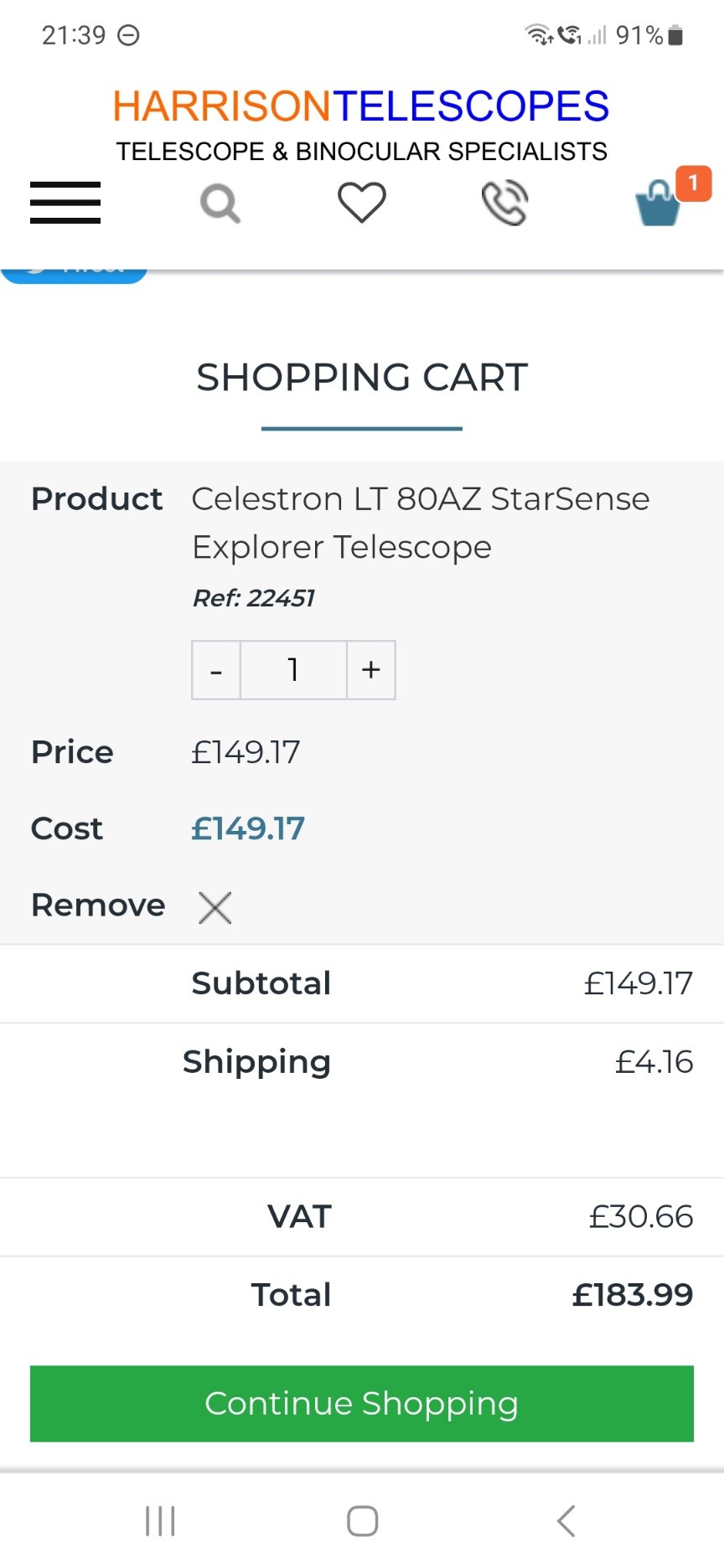Remove the telescope with X icon
The height and width of the screenshot is (1568, 724).
tap(215, 907)
